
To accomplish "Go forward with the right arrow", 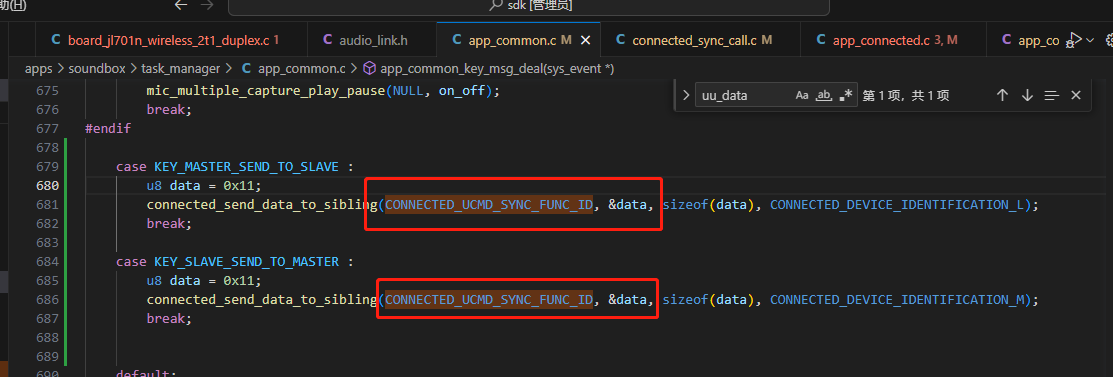I will 207,5.
